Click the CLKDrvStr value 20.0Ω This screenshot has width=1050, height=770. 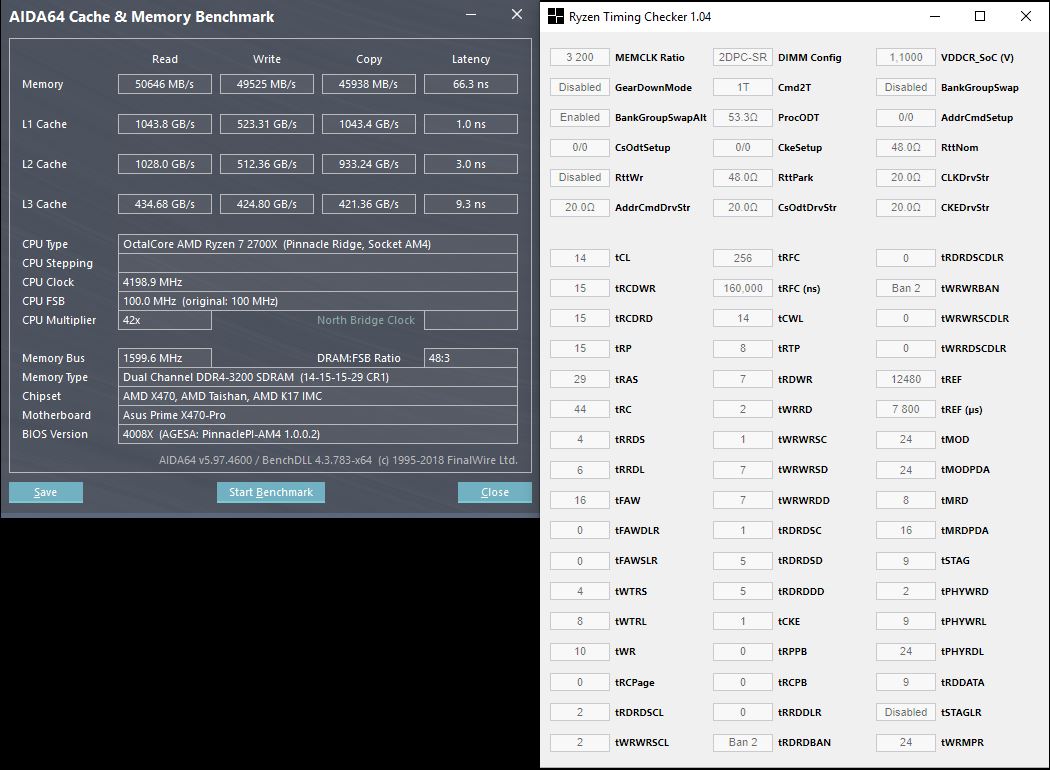(x=905, y=177)
